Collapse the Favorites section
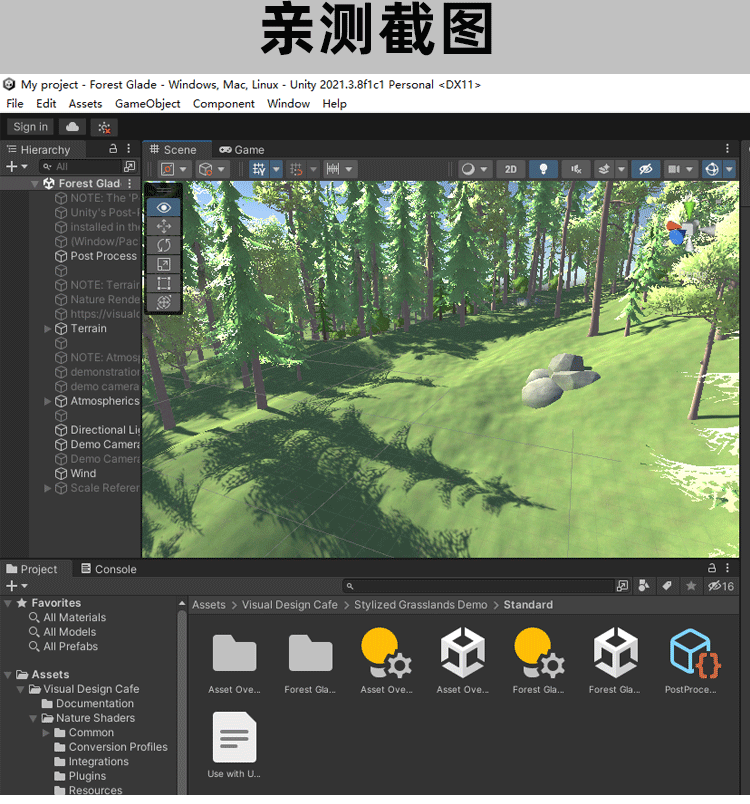 [x=8, y=604]
